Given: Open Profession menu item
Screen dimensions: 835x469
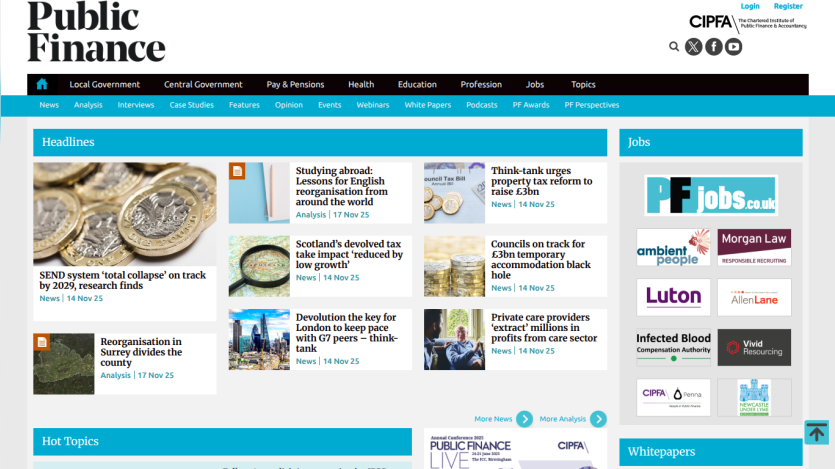Looking at the screenshot, I should pos(481,84).
